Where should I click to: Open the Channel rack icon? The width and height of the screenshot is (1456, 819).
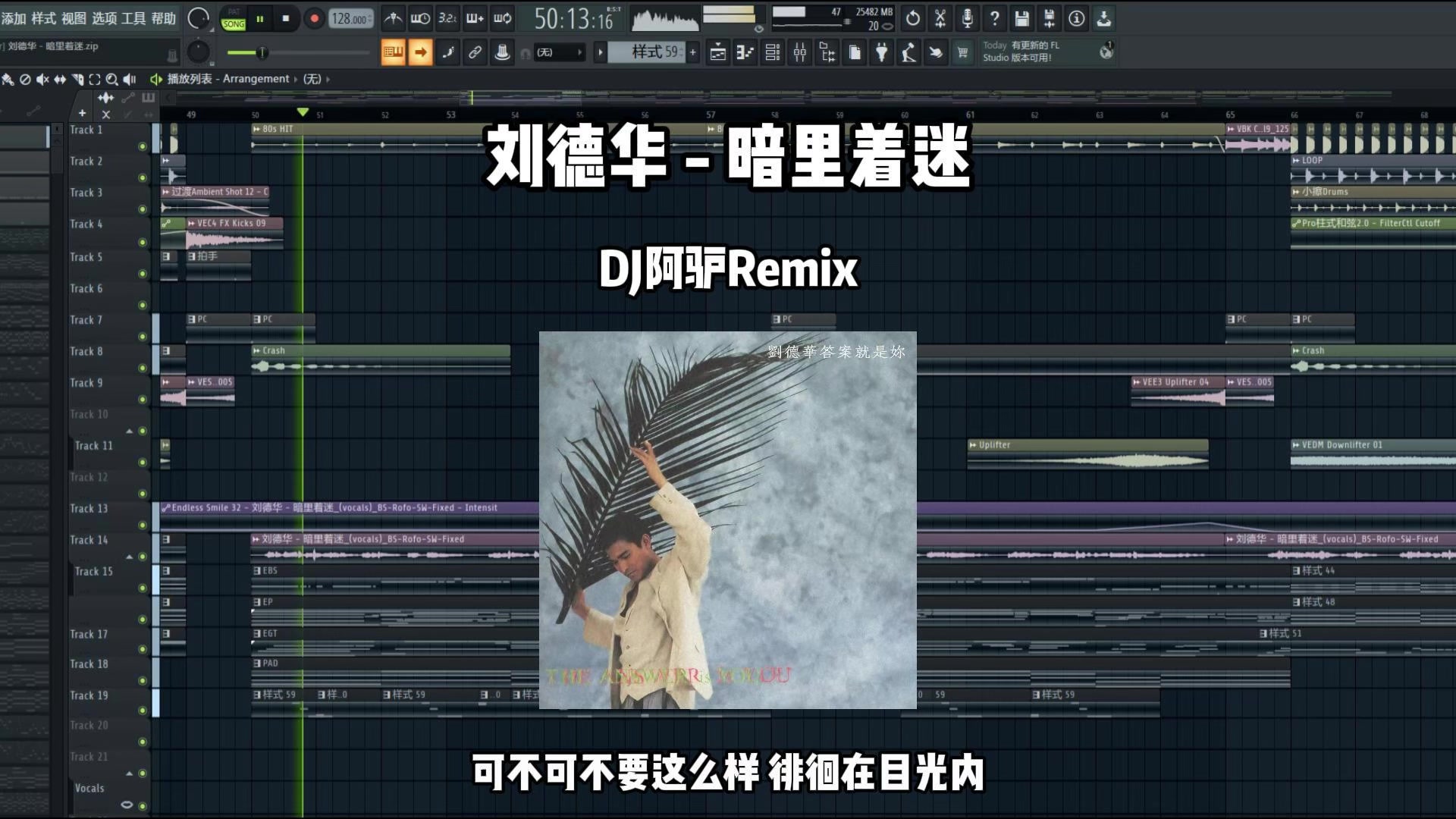pos(772,52)
